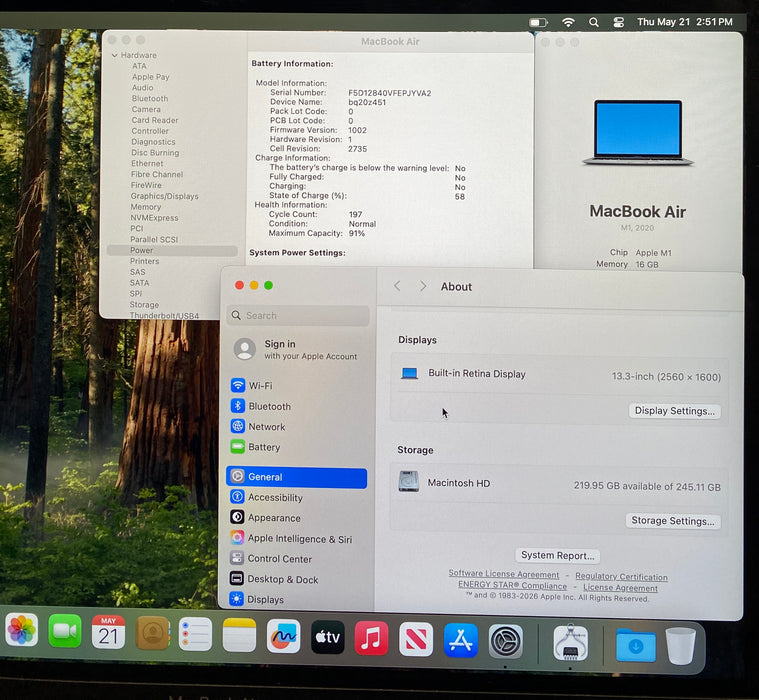Viewport: 759px width, 700px height.
Task: Select FireWire in System Information sidebar
Action: [x=146, y=185]
